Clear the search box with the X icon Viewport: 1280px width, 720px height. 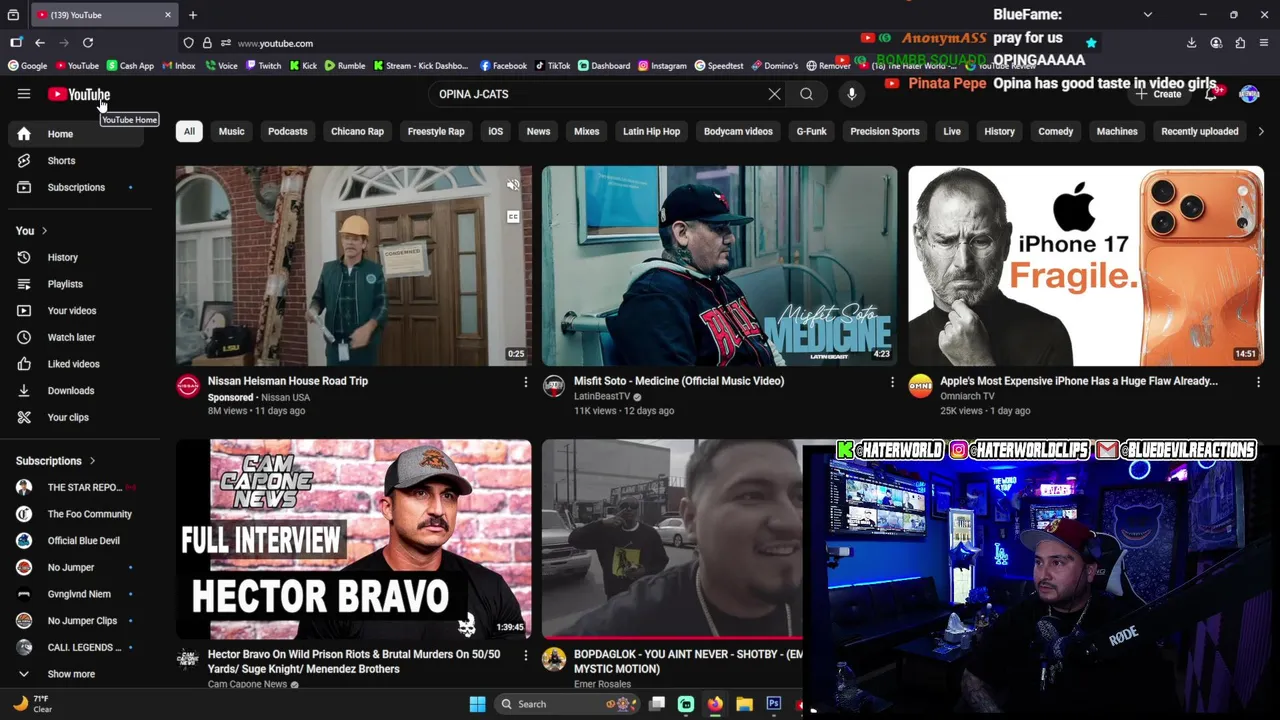pos(774,94)
